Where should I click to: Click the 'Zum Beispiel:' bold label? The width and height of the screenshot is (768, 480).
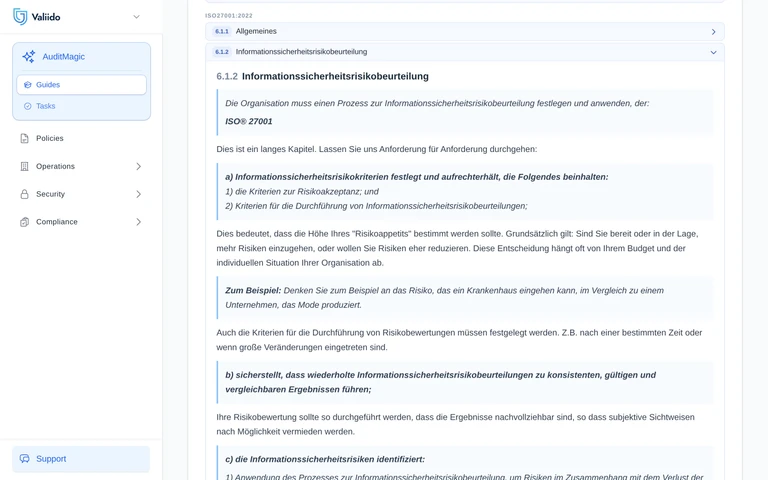coord(253,290)
